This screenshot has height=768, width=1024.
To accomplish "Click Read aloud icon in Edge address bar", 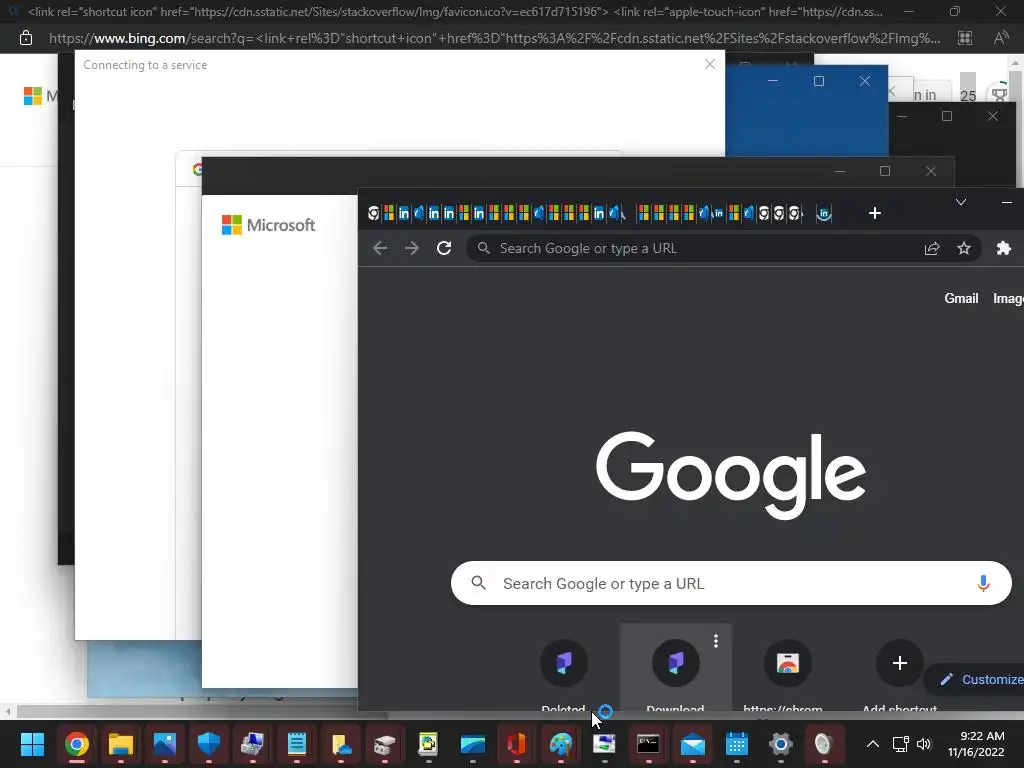I will (1000, 38).
